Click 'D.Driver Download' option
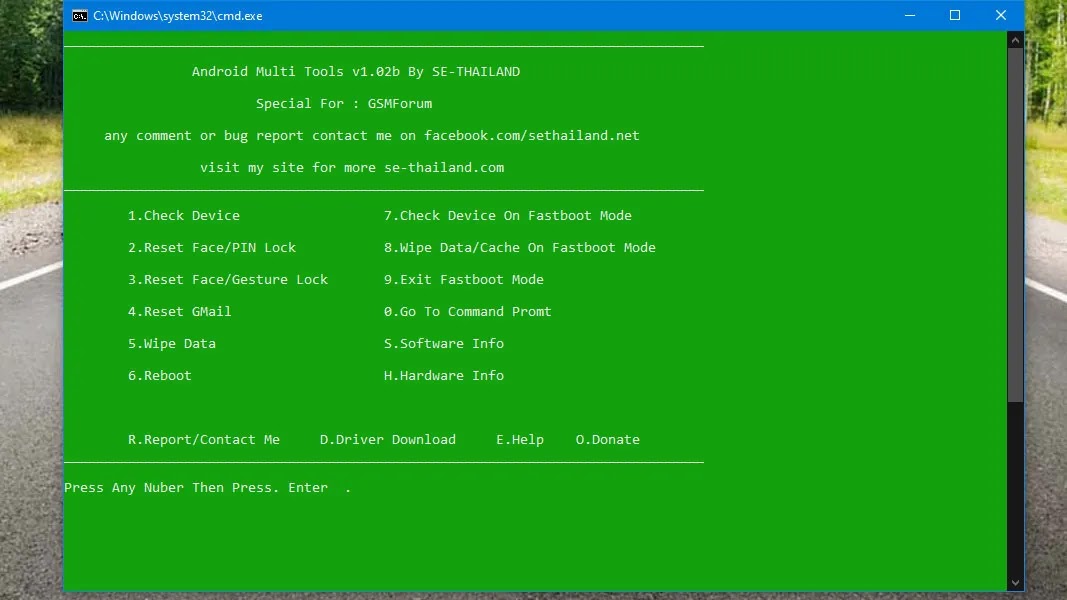This screenshot has width=1067, height=600. (388, 439)
